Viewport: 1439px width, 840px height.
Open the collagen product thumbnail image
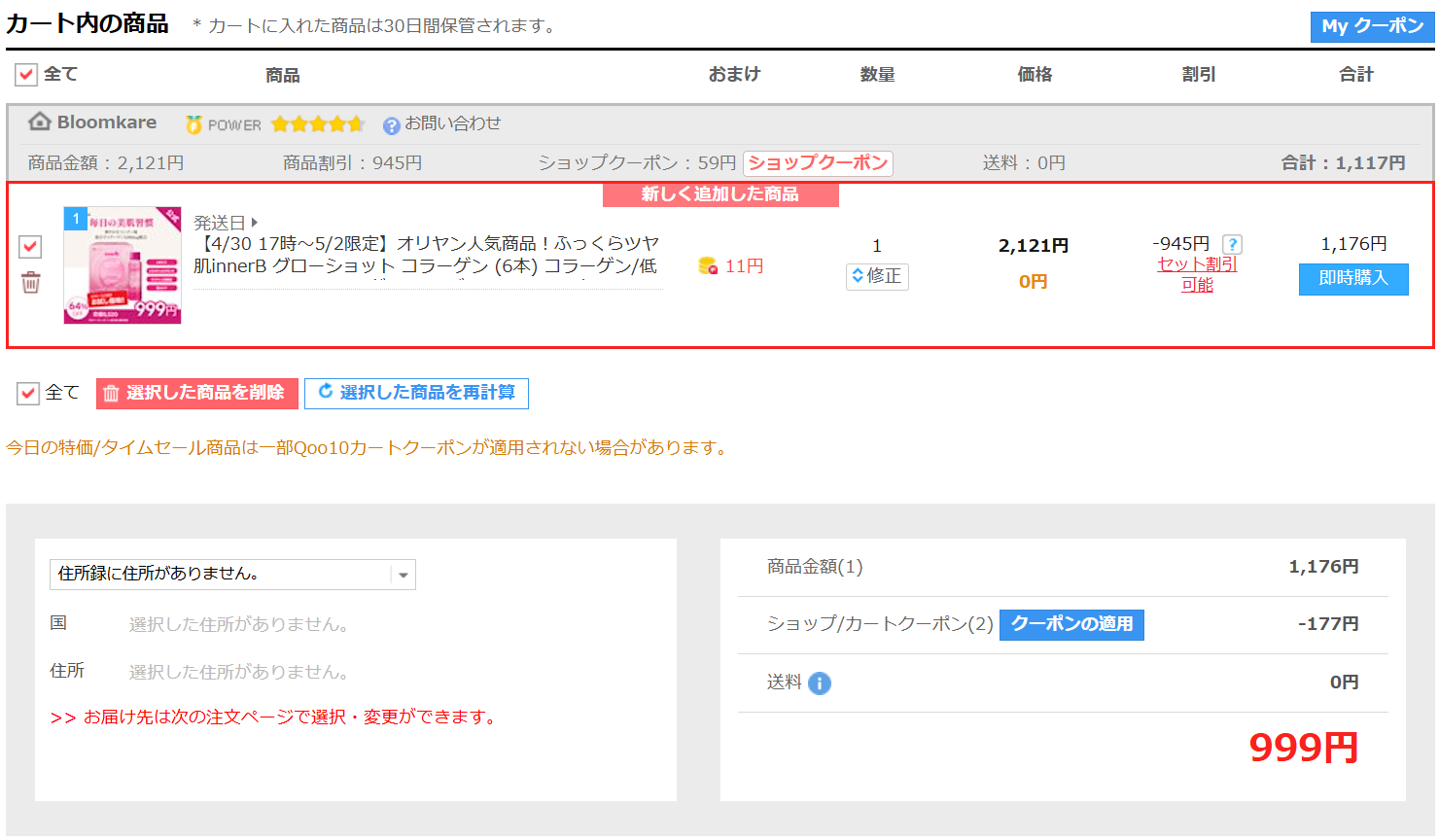pos(123,265)
